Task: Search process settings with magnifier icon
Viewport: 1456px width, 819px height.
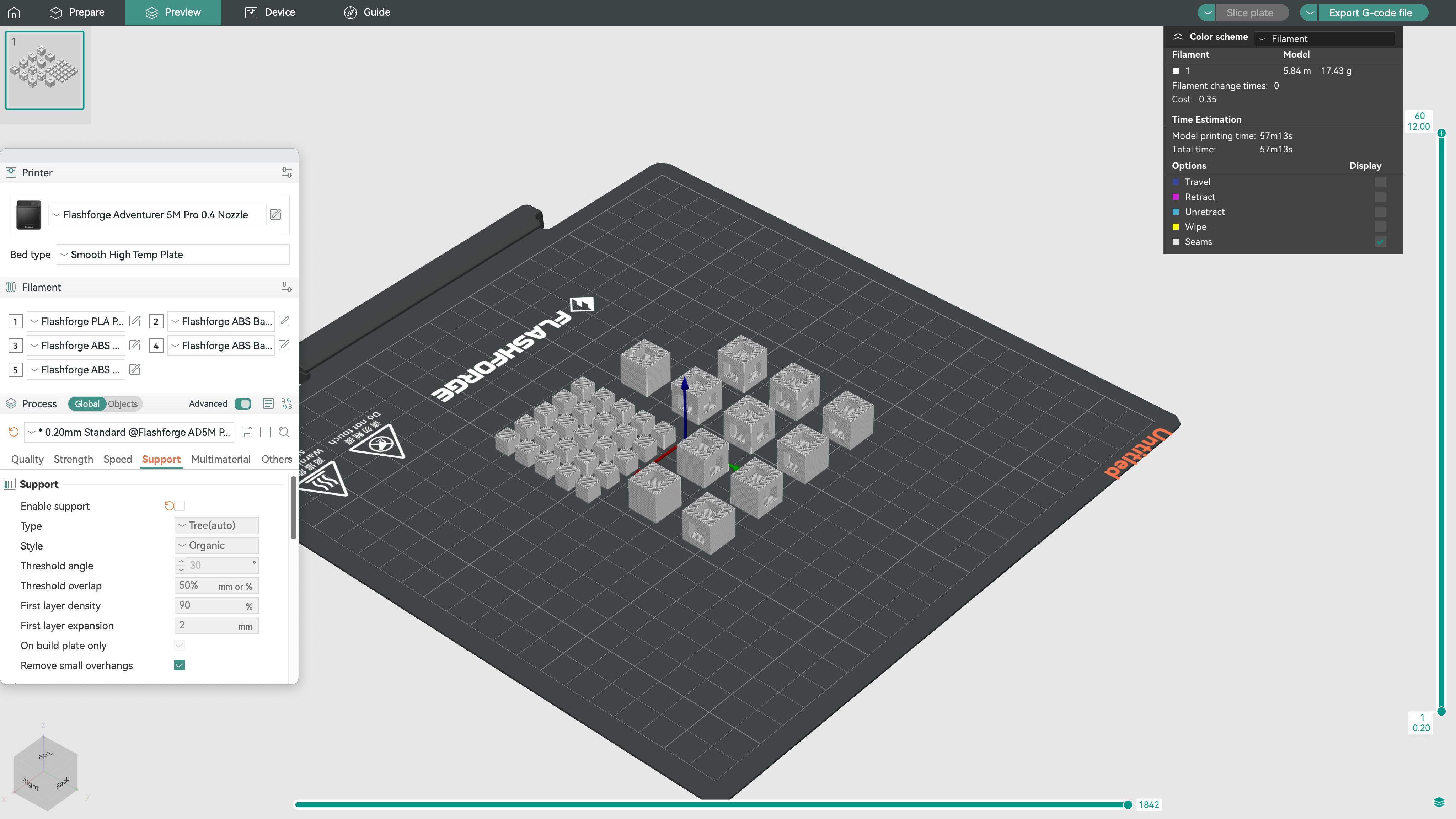Action: 284,432
